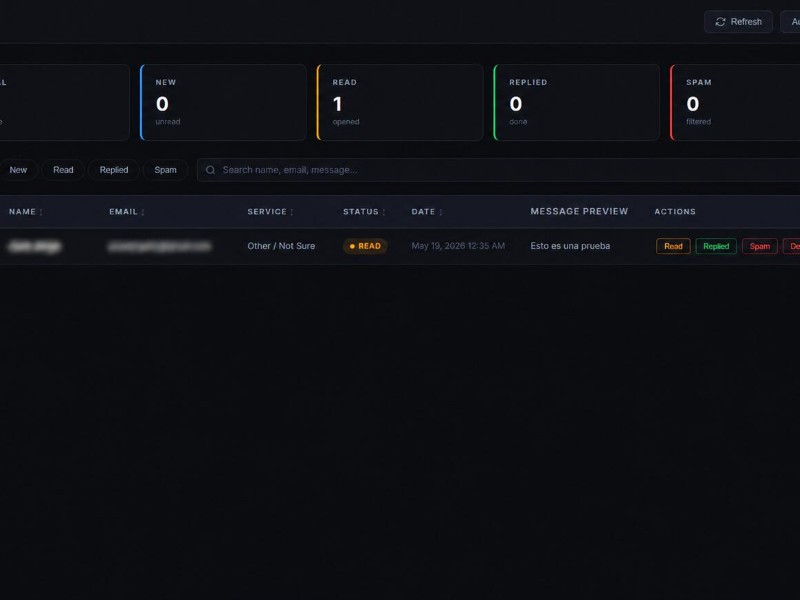Filter messages by Spam tab

(165, 170)
